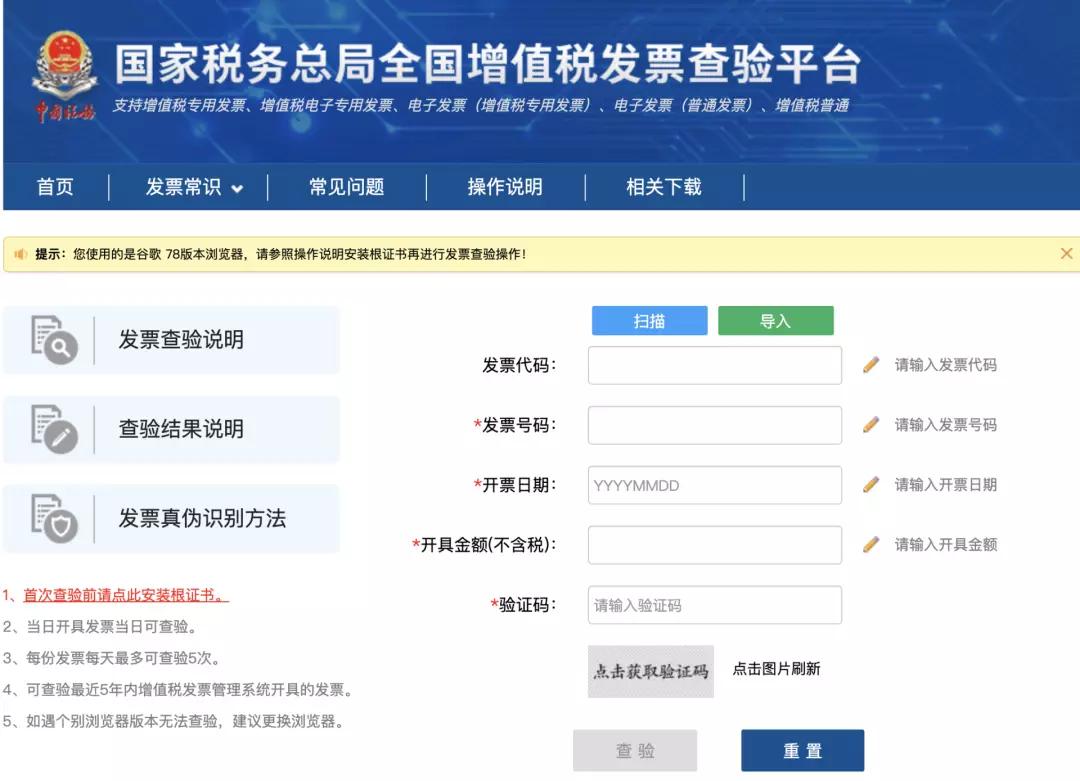
Task: Click the edit pencil beside 开票日期 field
Action: [x=871, y=485]
